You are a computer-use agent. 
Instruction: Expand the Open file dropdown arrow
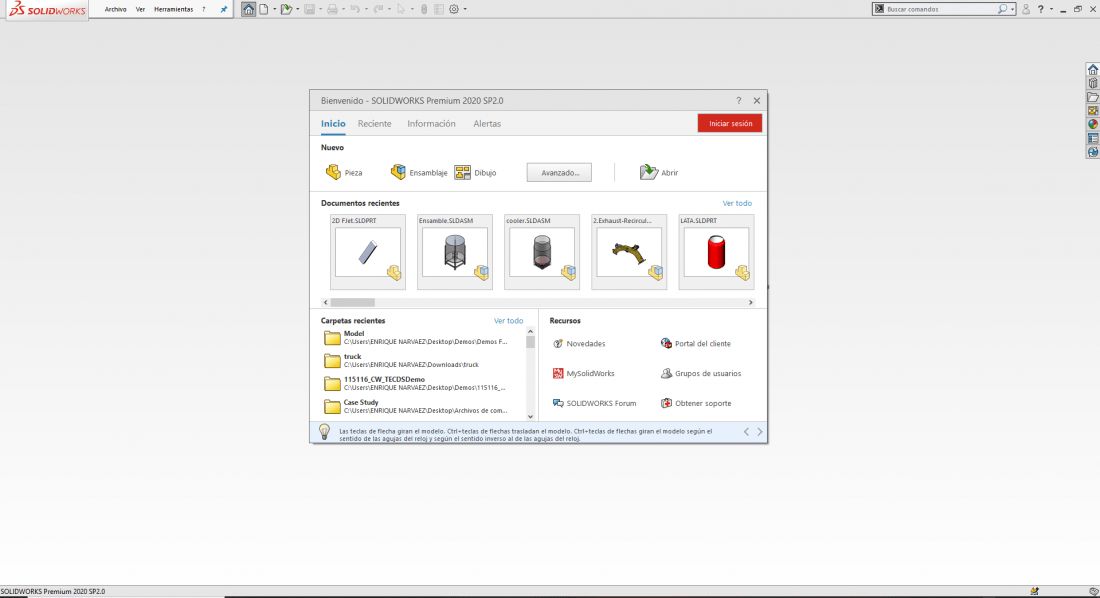pyautogui.click(x=297, y=9)
